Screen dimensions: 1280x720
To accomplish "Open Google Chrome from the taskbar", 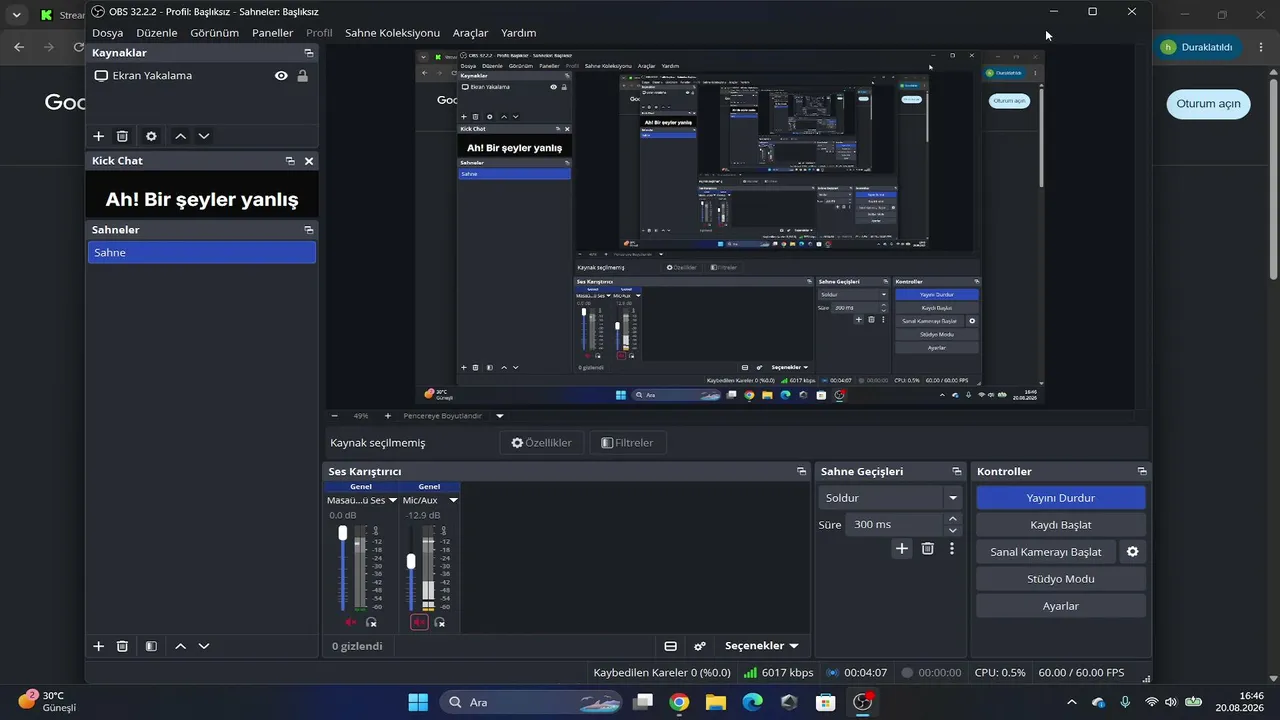I will coord(679,702).
